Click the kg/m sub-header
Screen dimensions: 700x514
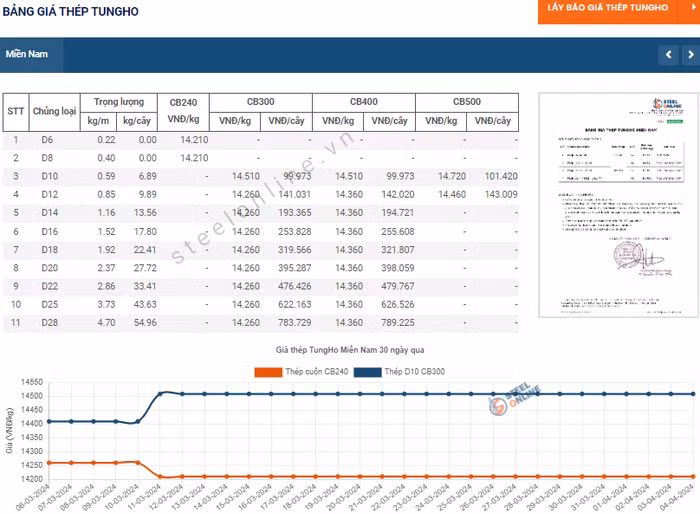(98, 121)
